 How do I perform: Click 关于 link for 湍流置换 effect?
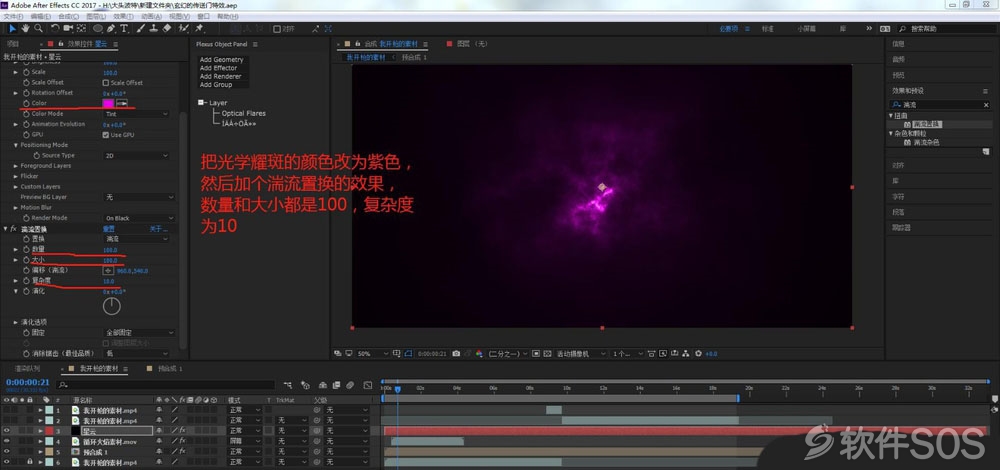(158, 228)
